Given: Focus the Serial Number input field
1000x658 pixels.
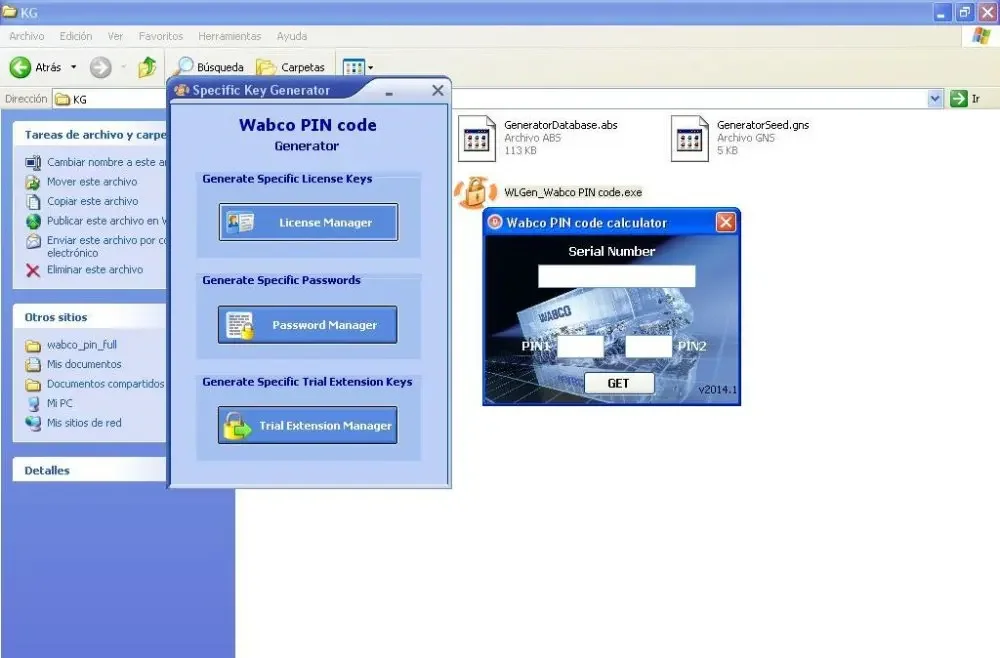Looking at the screenshot, I should (x=617, y=276).
